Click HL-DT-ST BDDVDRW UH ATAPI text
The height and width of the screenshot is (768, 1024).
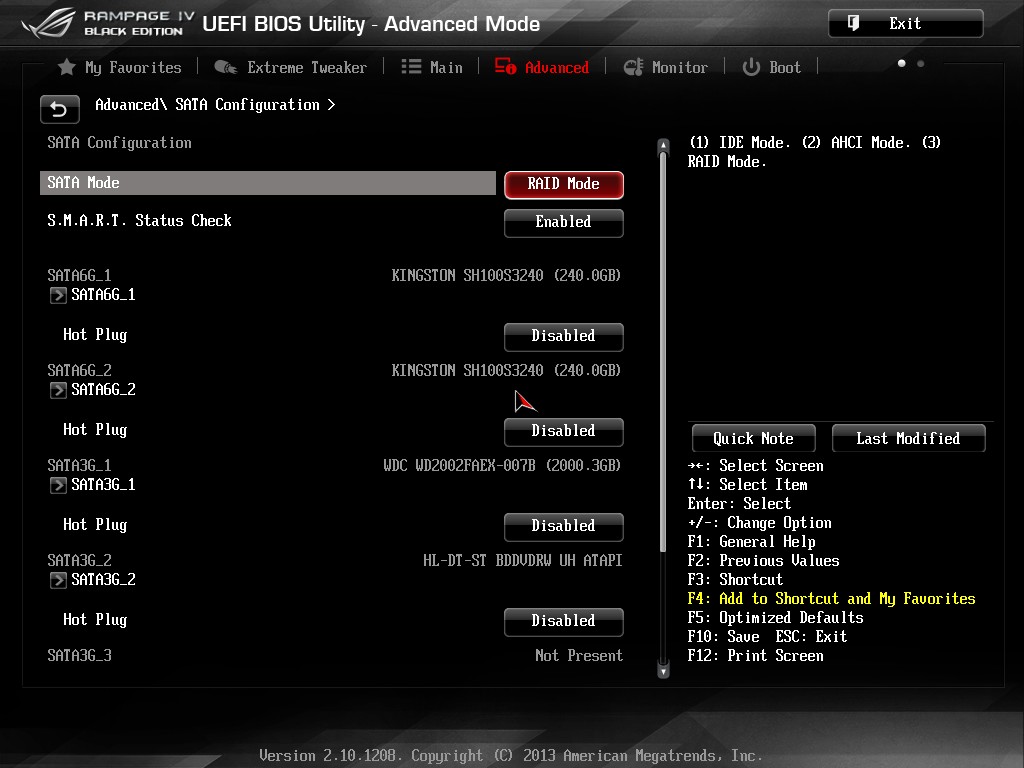[522, 560]
